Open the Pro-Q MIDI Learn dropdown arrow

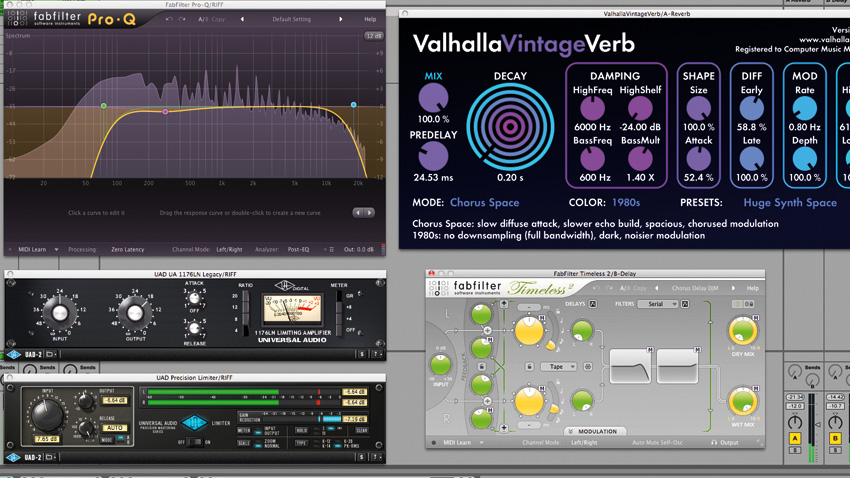pyautogui.click(x=56, y=250)
